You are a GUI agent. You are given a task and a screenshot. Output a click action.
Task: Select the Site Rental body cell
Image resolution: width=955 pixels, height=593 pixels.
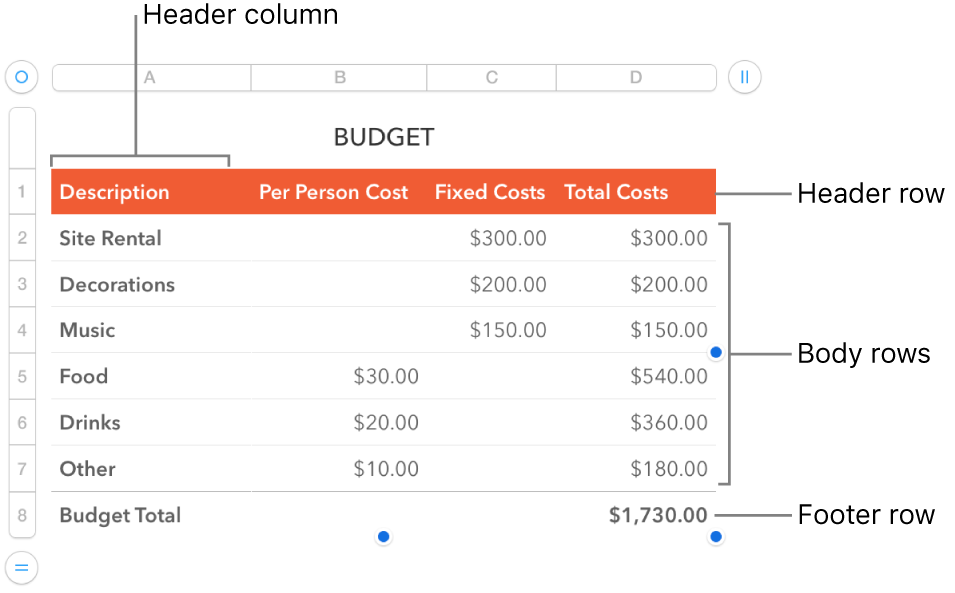point(110,238)
